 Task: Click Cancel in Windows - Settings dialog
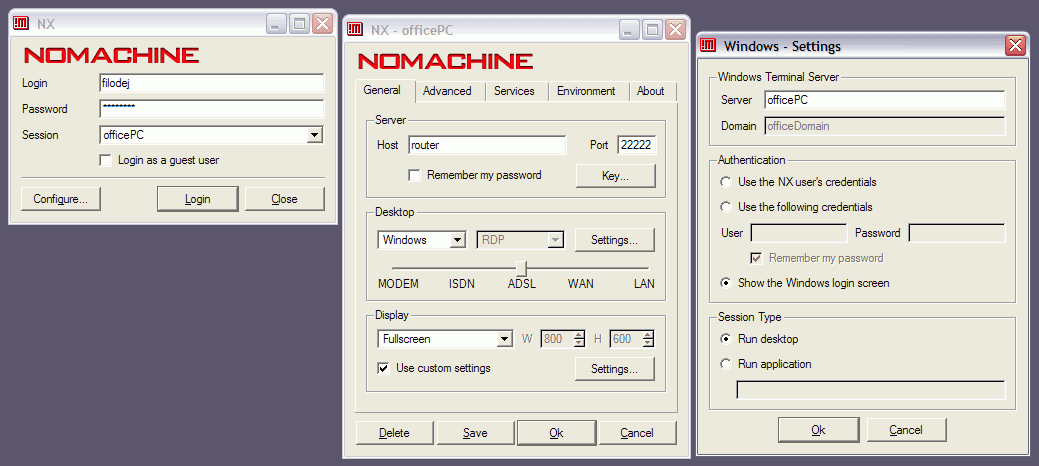(x=906, y=430)
